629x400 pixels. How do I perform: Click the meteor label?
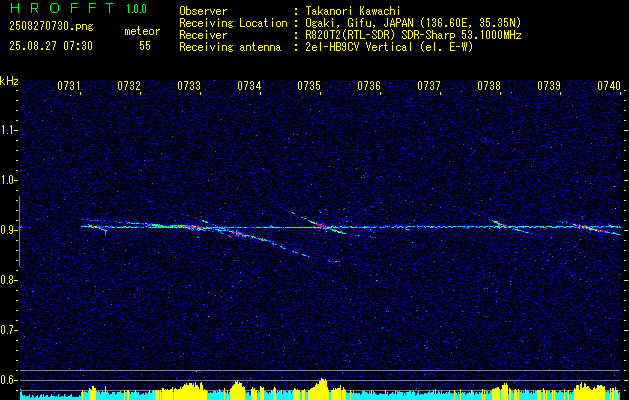tap(142, 31)
